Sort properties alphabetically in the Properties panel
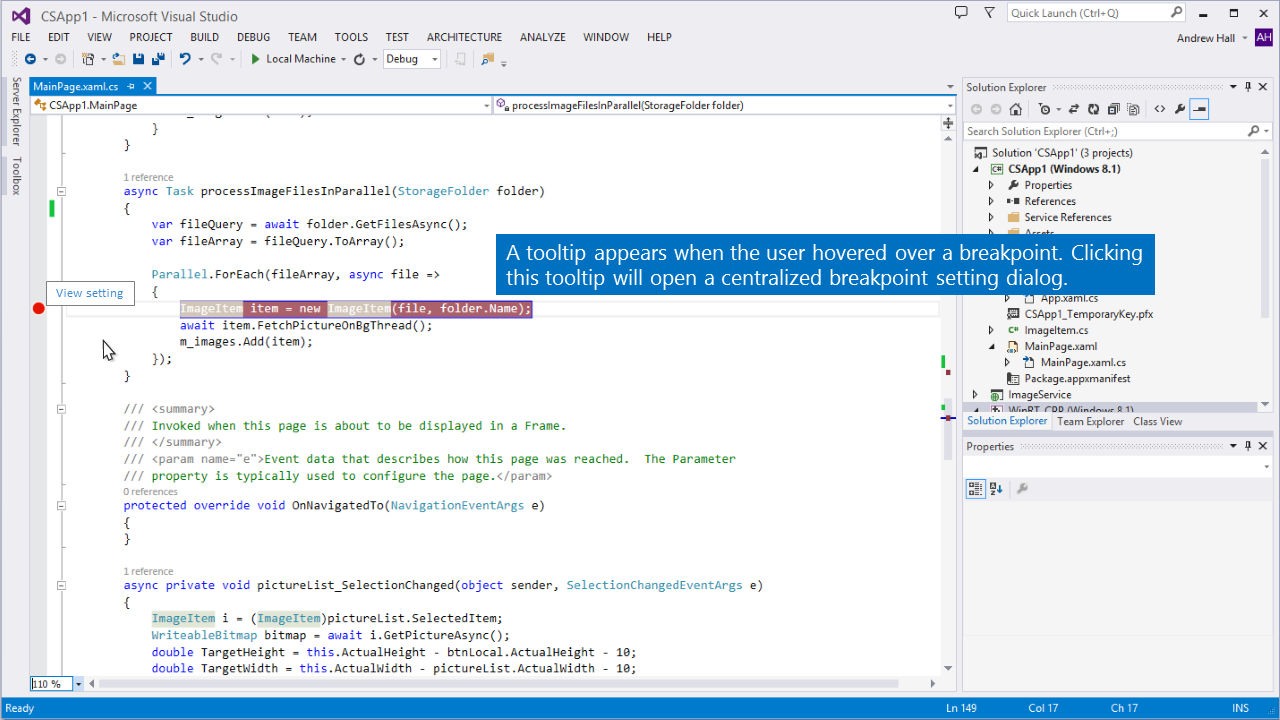The image size is (1280, 720). point(996,489)
